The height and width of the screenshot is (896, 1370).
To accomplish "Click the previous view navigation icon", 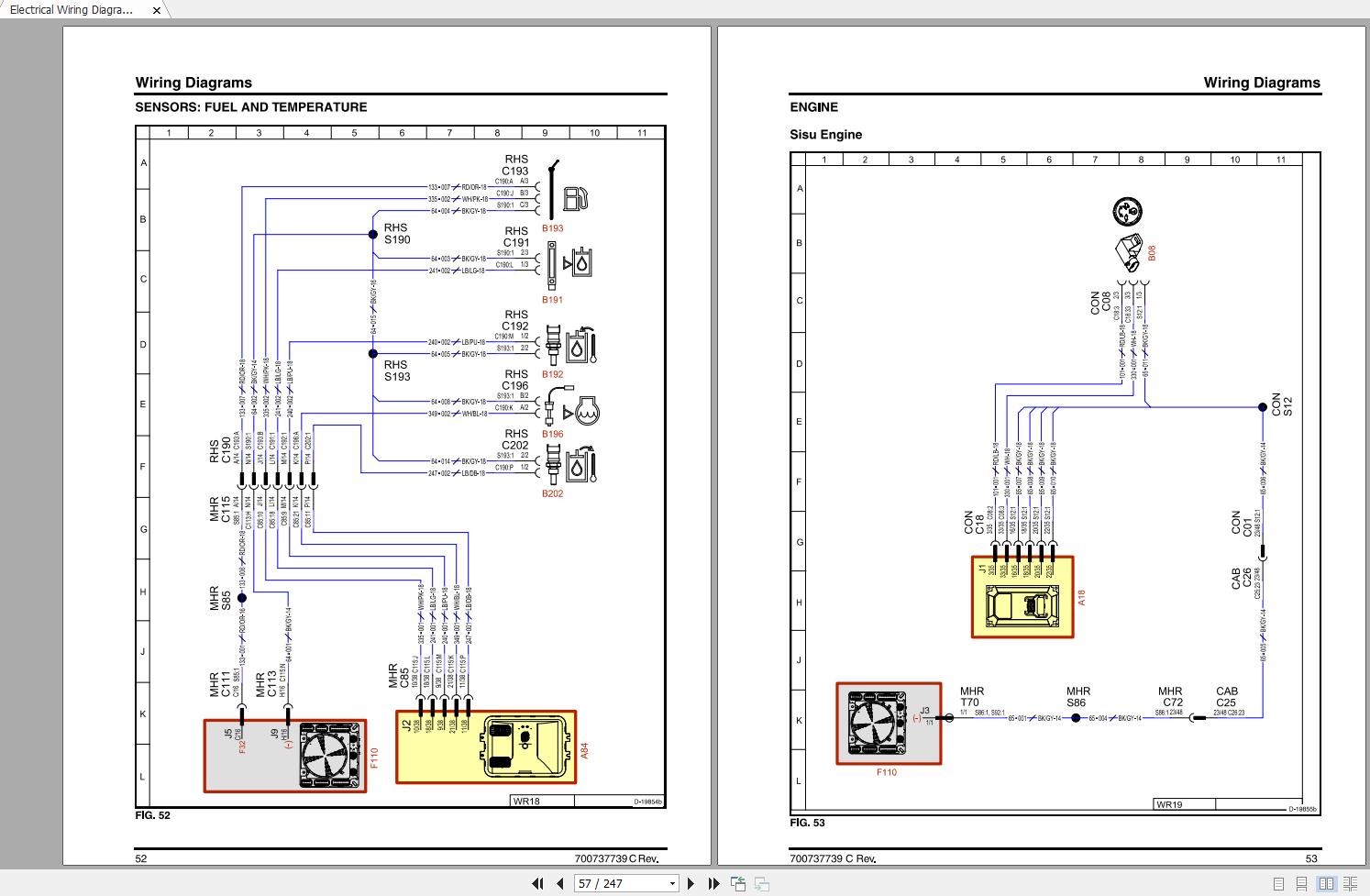I will pyautogui.click(x=738, y=884).
